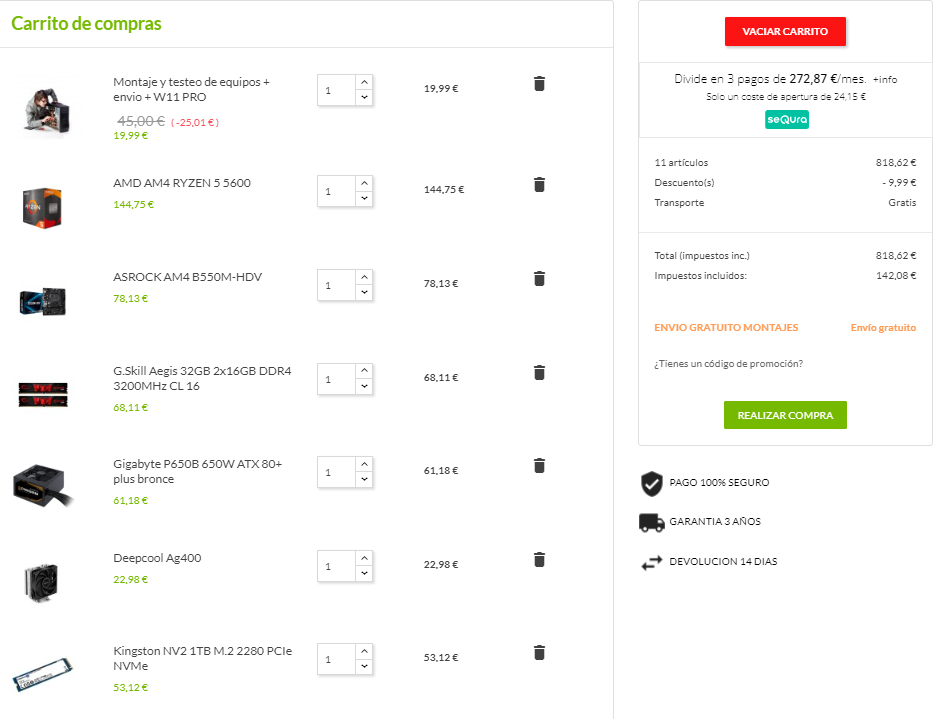Increase Deepcool Ag400 quantity

coord(365,558)
